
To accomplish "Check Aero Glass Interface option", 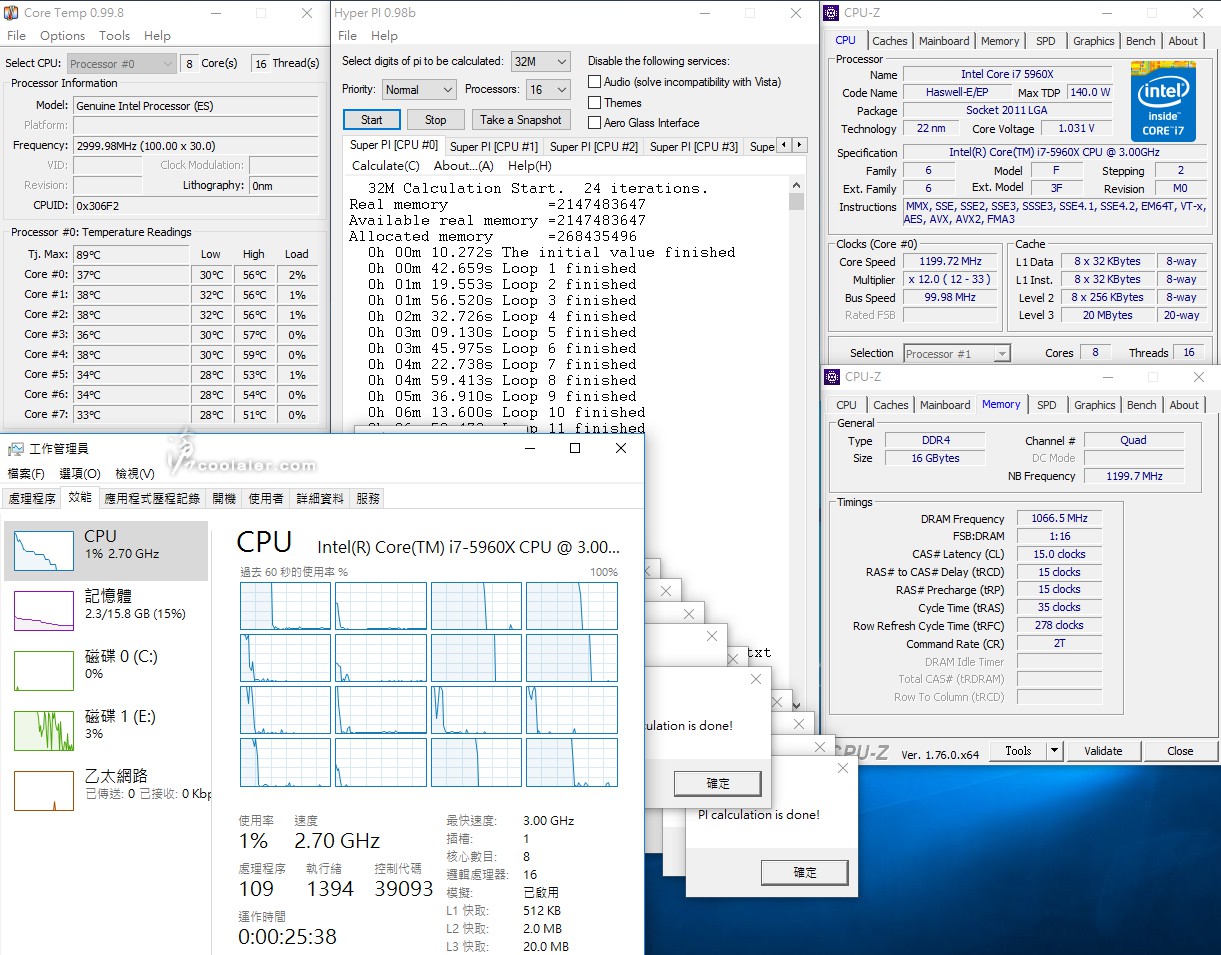I will coord(595,123).
